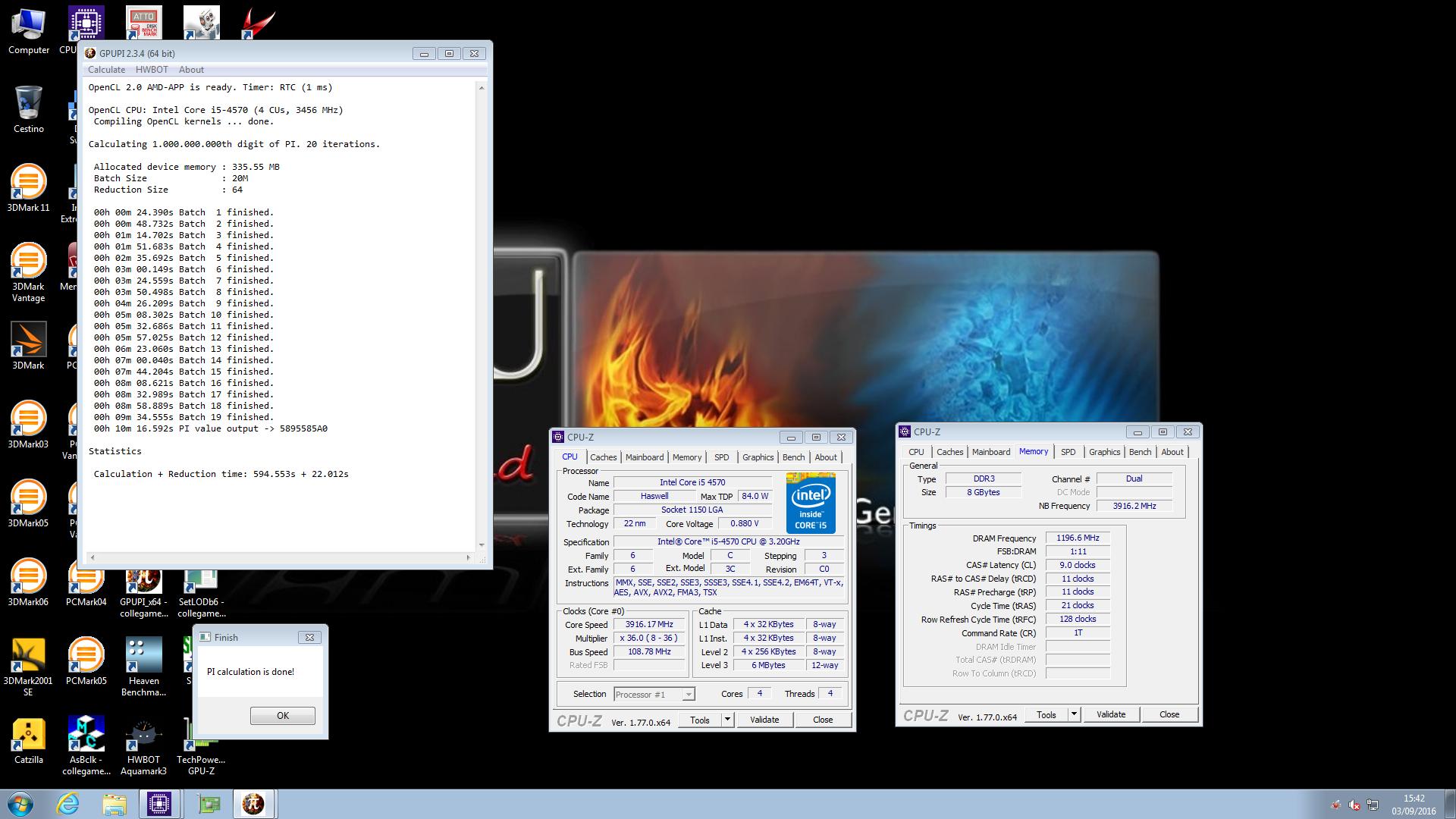The width and height of the screenshot is (1456, 819).
Task: Open Internet Explorer from taskbar
Action: tap(67, 804)
